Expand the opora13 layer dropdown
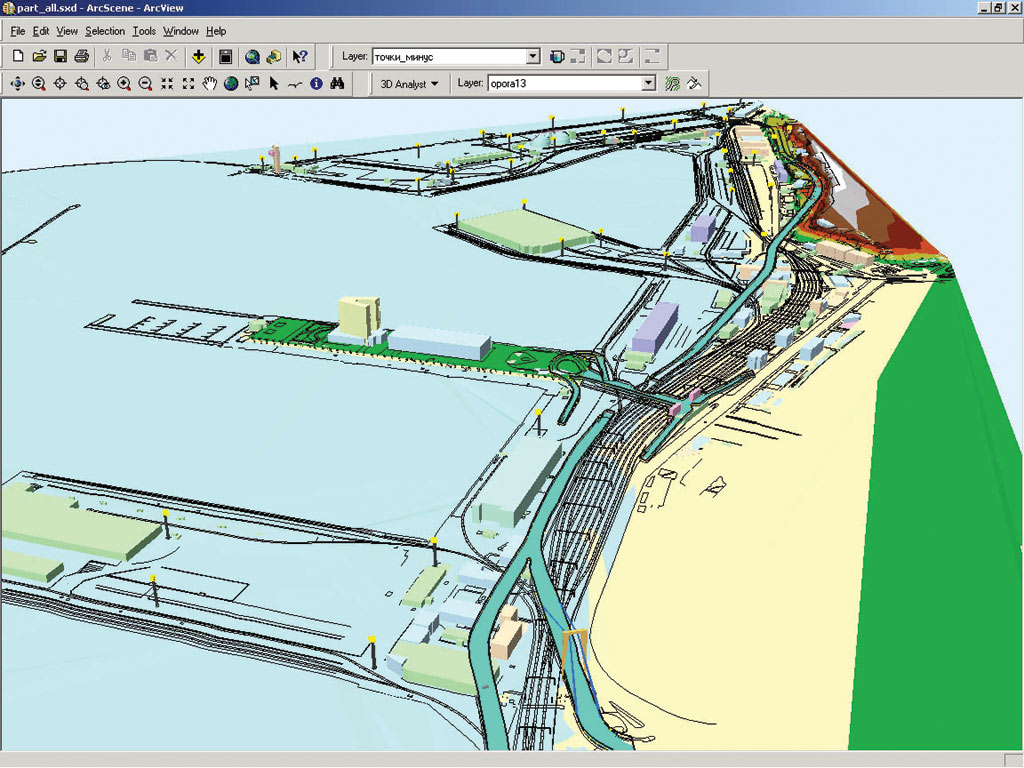The image size is (1024, 768). click(x=649, y=84)
